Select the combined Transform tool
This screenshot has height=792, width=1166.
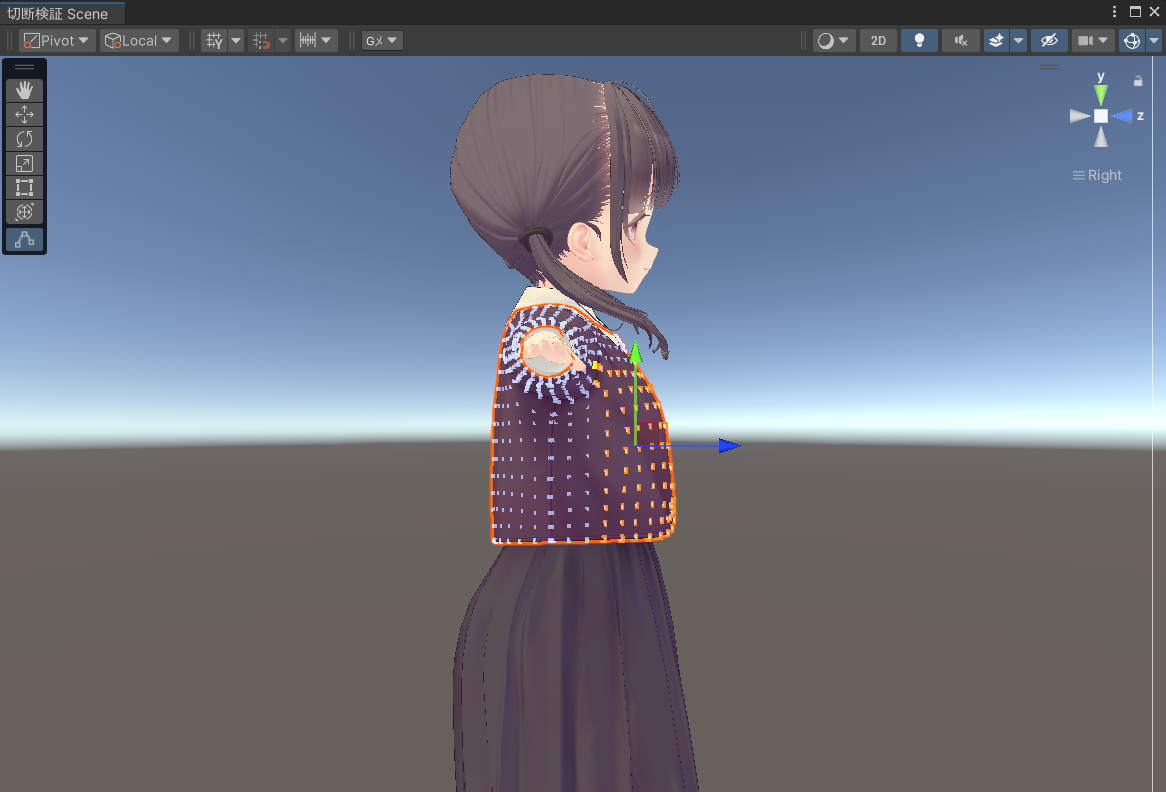tap(25, 212)
